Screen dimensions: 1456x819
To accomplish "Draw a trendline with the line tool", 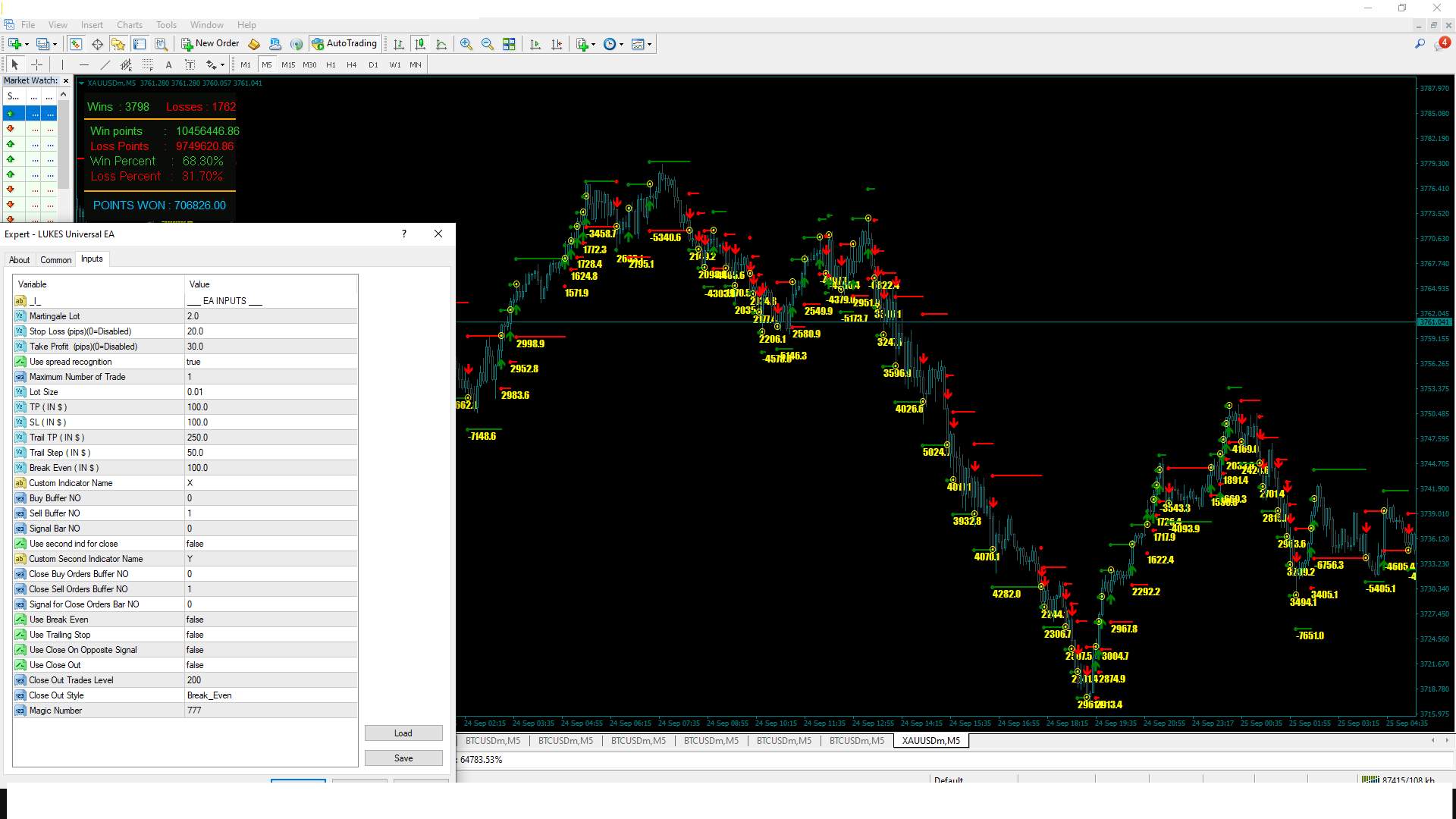I will click(105, 65).
